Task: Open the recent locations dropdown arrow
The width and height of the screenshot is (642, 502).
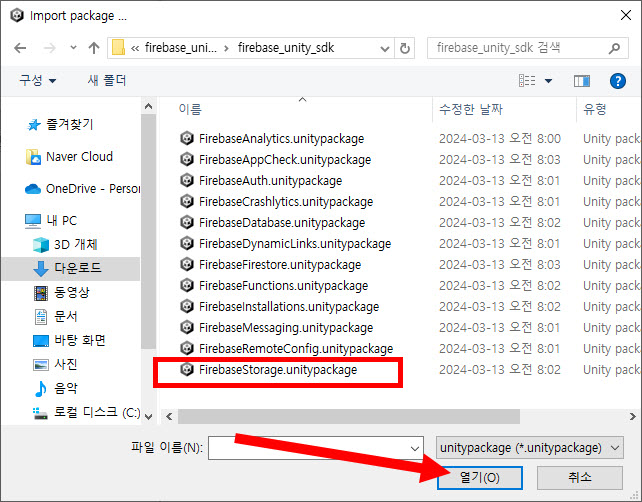Action: tap(73, 48)
